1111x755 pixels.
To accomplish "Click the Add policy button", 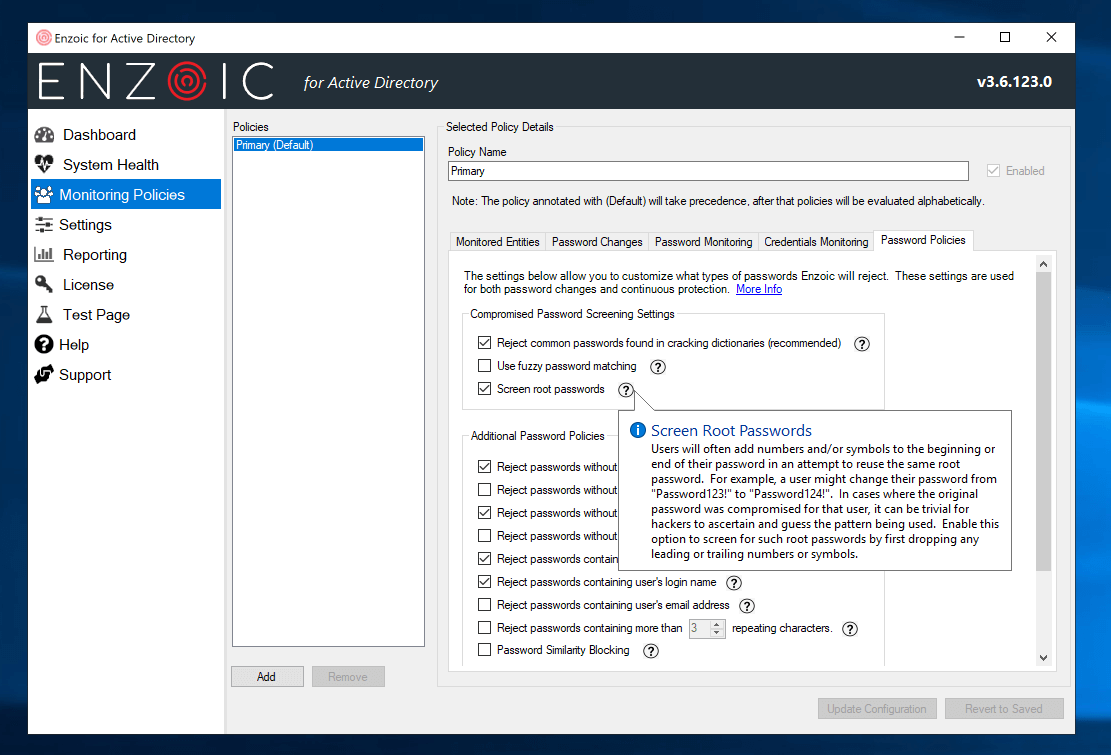I will pyautogui.click(x=266, y=677).
